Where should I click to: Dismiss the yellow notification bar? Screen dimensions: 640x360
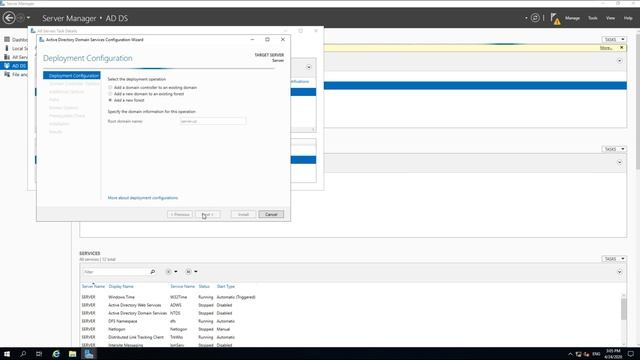coord(622,48)
